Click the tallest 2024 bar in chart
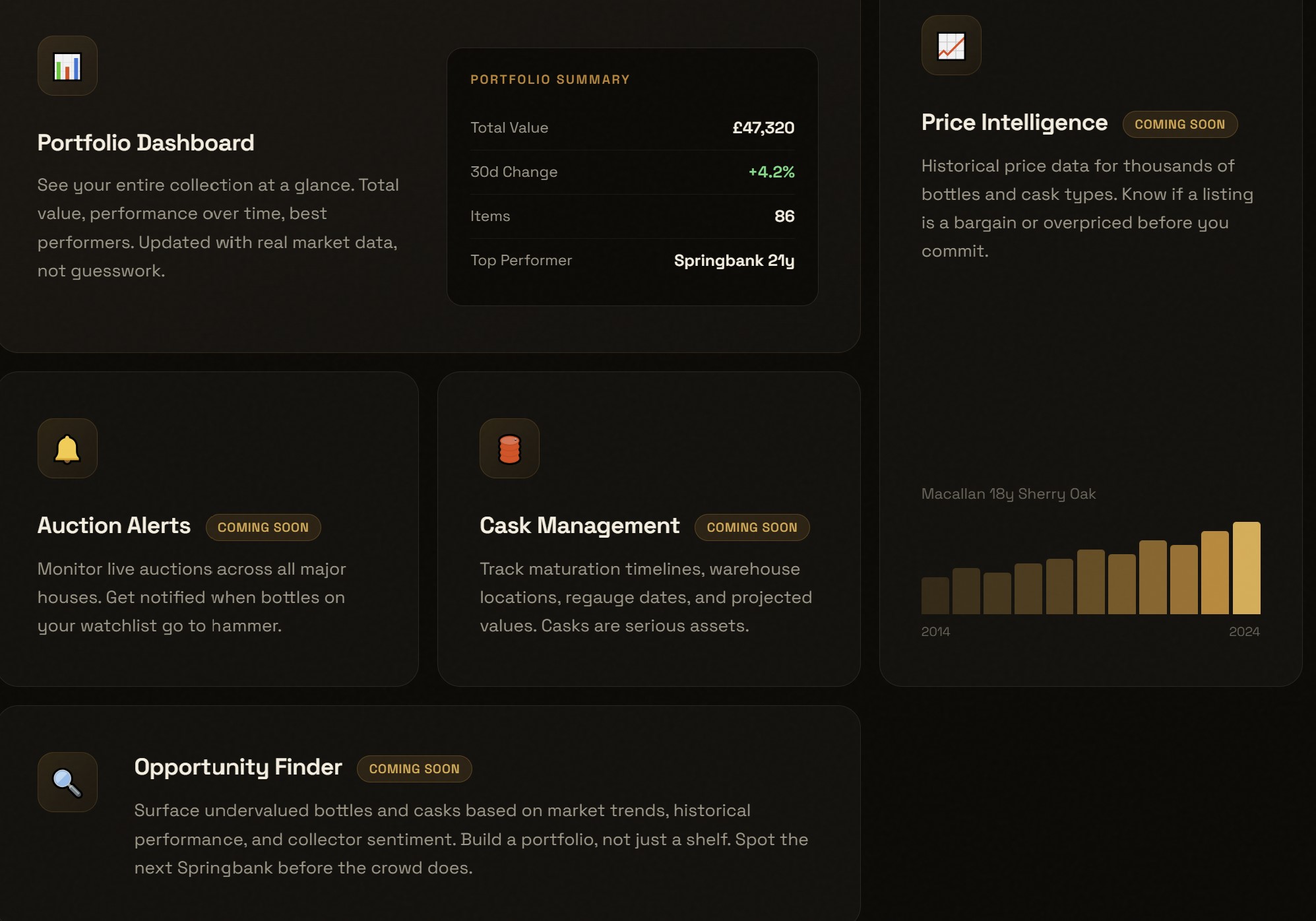1316x921 pixels. pyautogui.click(x=1246, y=568)
